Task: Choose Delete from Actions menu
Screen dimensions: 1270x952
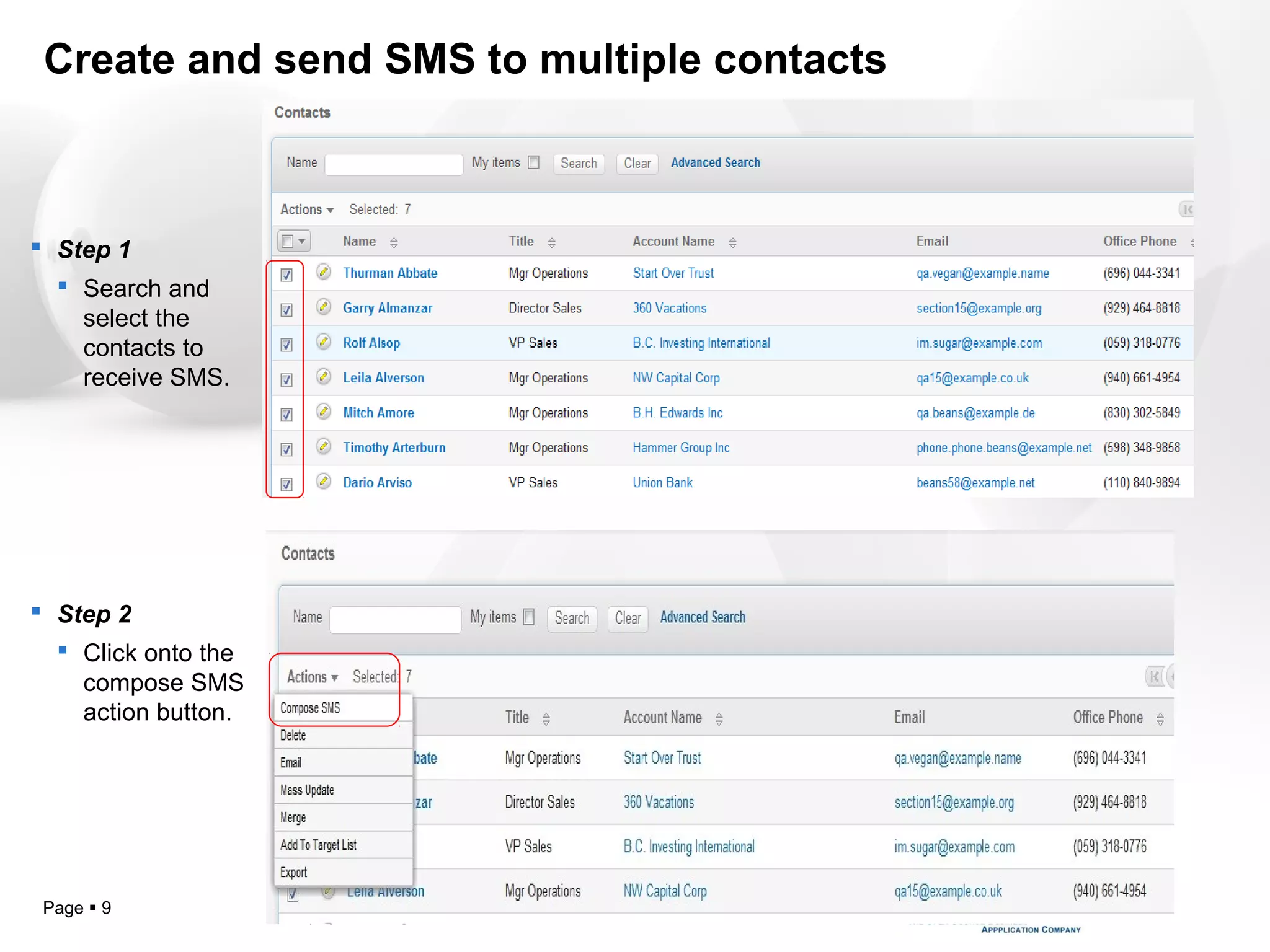Action: coord(344,736)
